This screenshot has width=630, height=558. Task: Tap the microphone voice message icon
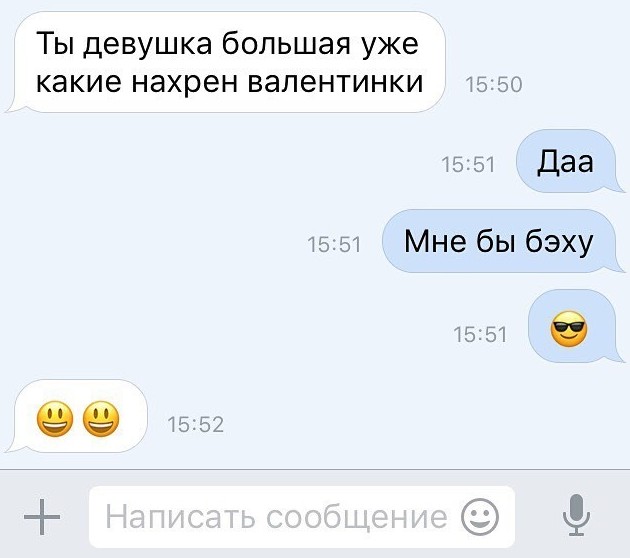tap(576, 515)
